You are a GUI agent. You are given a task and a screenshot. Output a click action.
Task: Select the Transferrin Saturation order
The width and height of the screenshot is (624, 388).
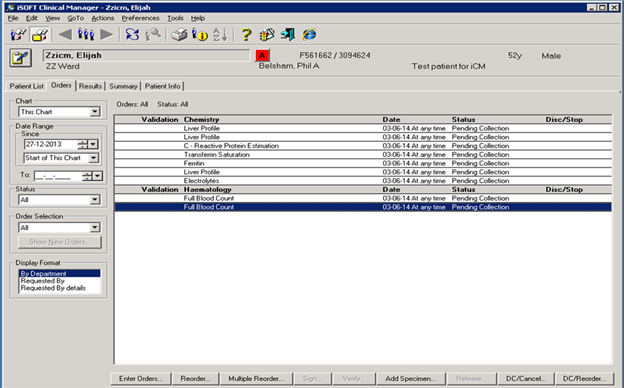point(363,154)
